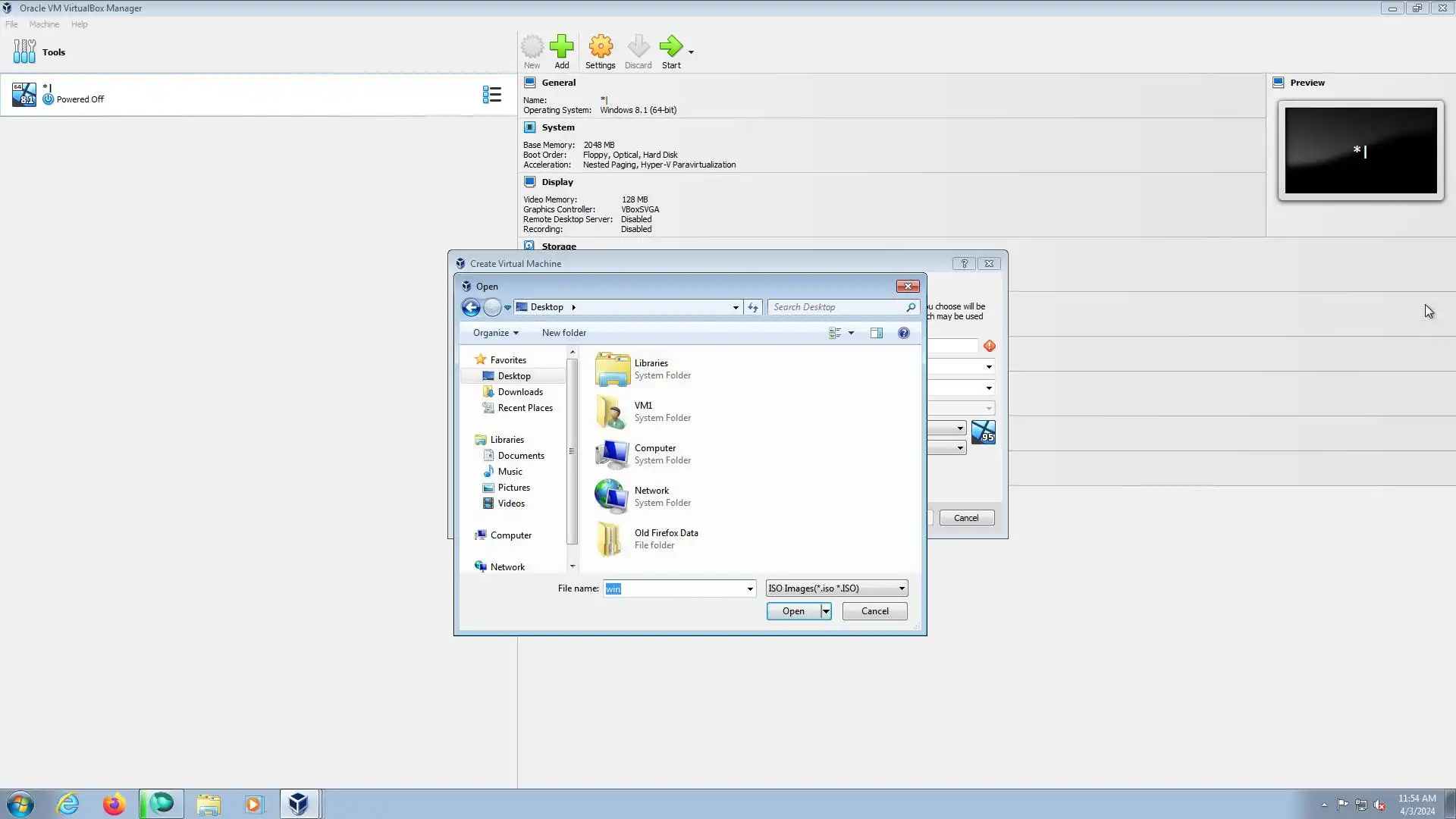Open the Settings gear icon
1456x819 pixels.
pos(600,47)
